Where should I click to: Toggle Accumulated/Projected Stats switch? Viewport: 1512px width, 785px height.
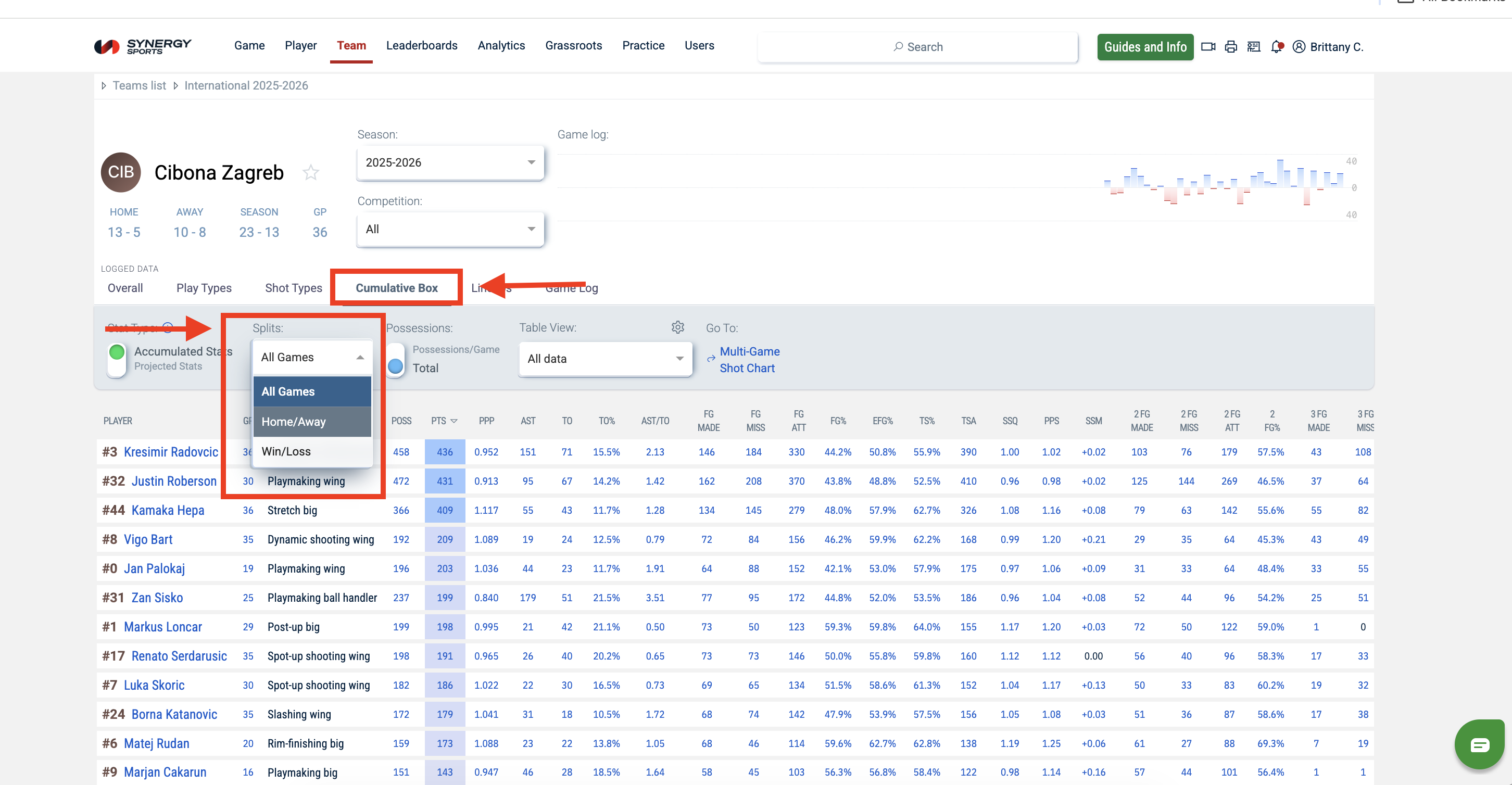click(x=117, y=359)
